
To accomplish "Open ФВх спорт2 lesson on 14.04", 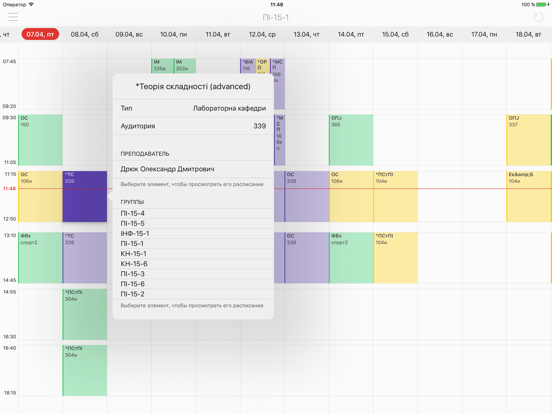I will 351,258.
